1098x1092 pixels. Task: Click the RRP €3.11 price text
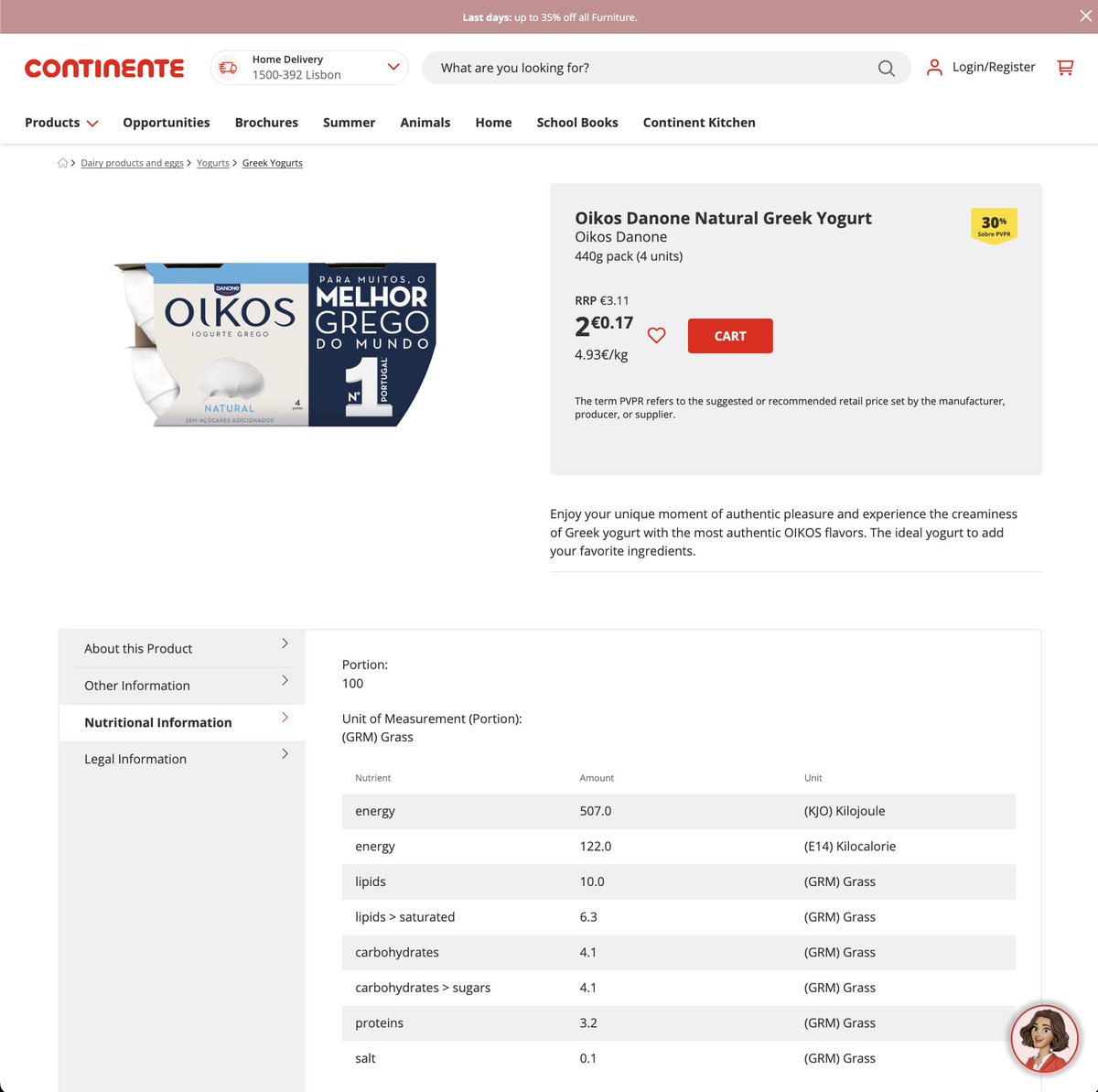[602, 300]
